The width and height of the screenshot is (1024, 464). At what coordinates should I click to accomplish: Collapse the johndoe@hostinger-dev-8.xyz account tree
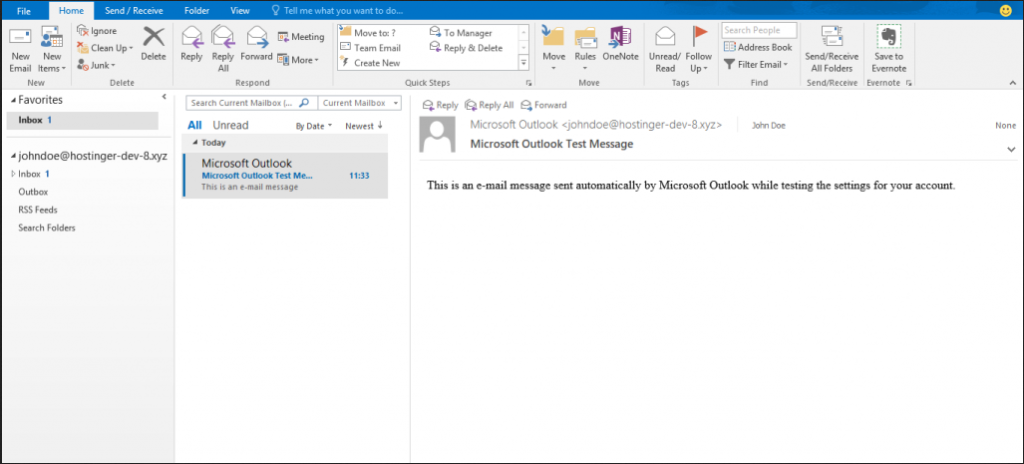click(10, 157)
